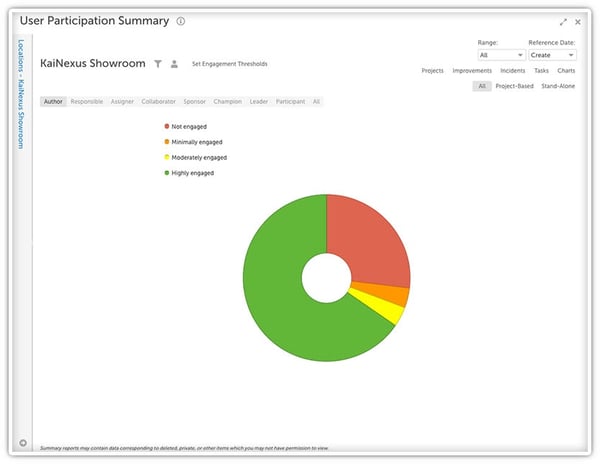Open the filter funnel icon
This screenshot has width=600, height=464.
click(158, 64)
